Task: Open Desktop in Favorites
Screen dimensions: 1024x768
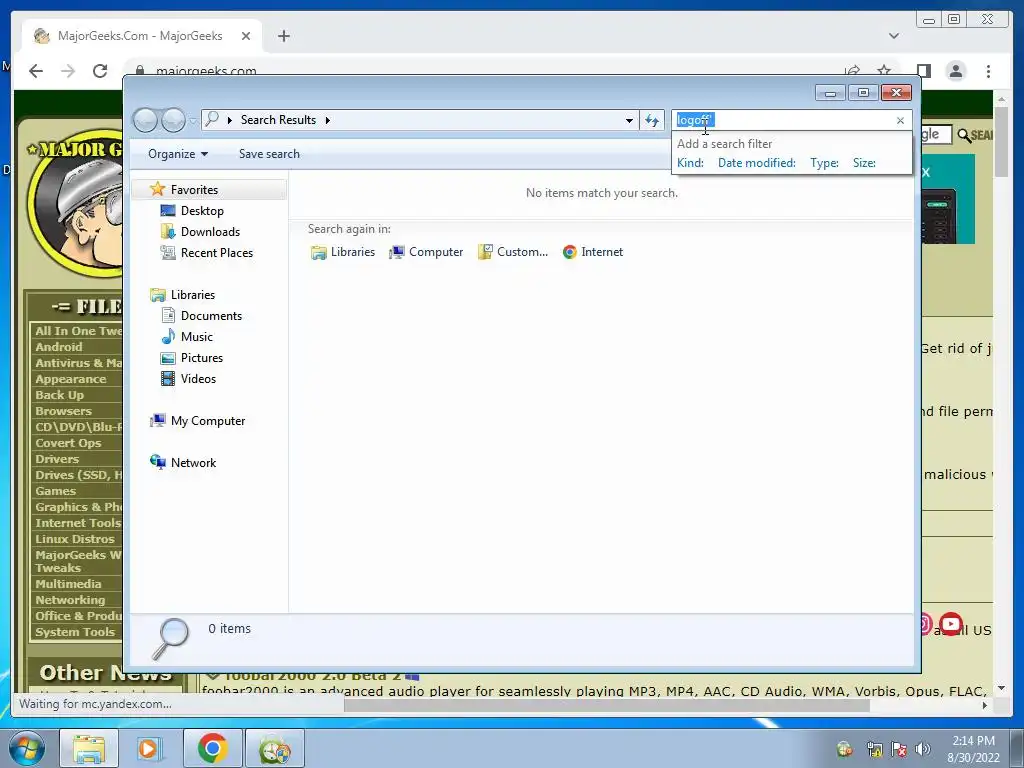Action: (x=202, y=210)
